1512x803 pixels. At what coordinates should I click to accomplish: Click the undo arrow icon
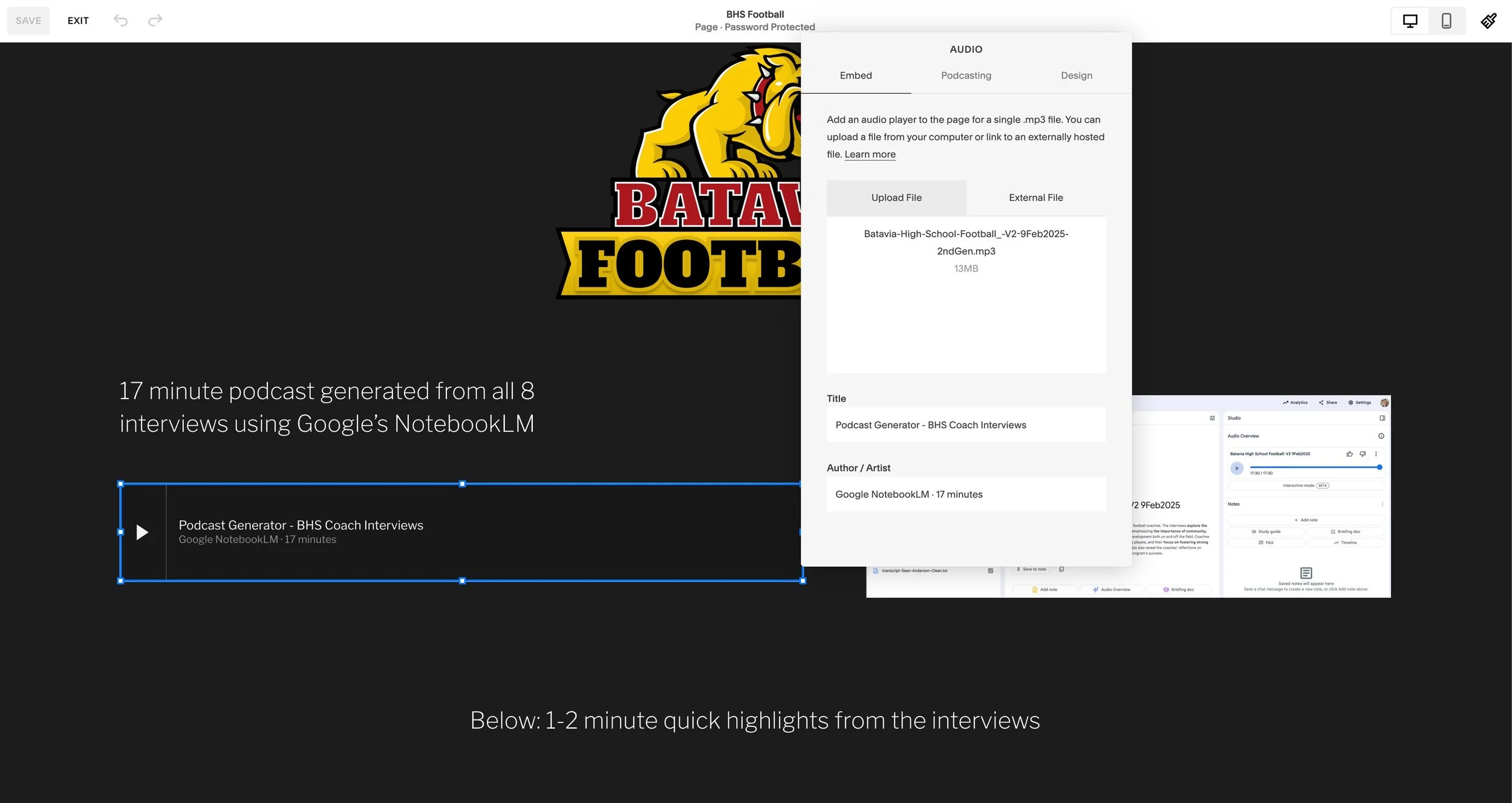point(120,21)
